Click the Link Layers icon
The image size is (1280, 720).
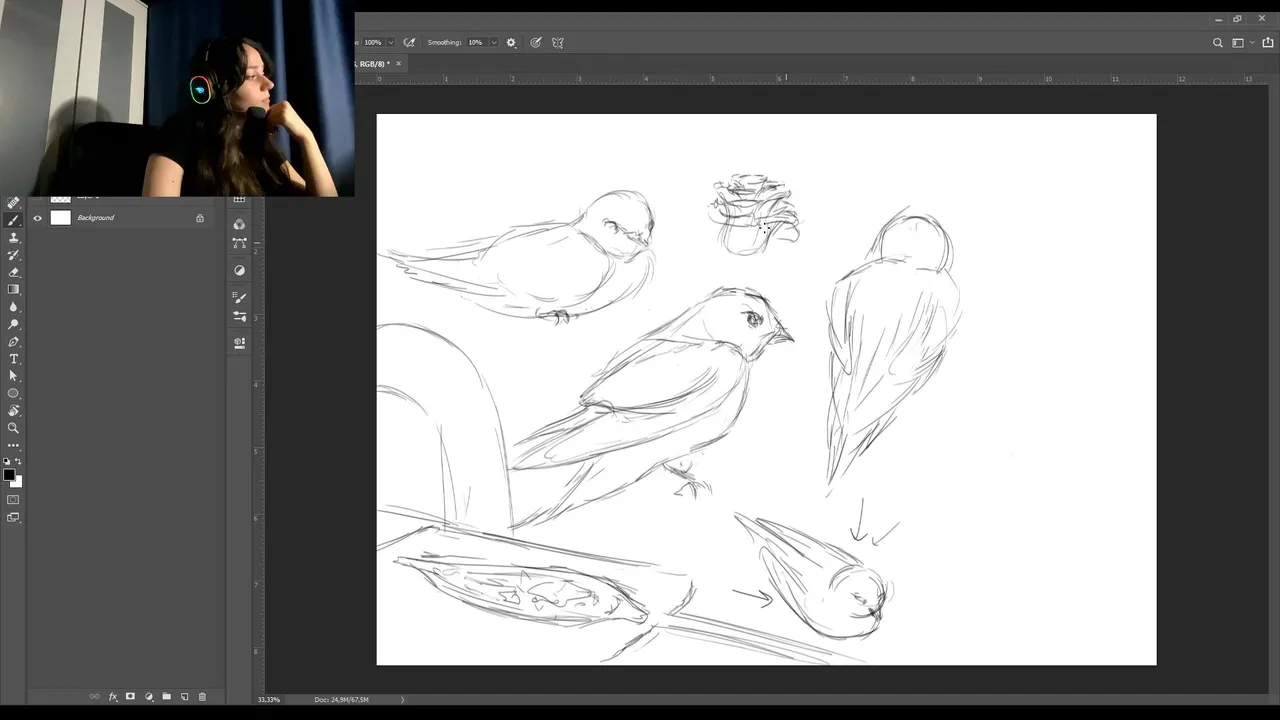coord(95,696)
